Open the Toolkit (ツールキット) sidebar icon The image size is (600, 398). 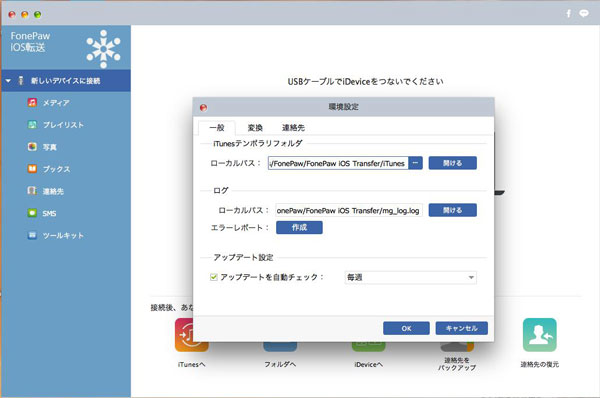(x=32, y=235)
